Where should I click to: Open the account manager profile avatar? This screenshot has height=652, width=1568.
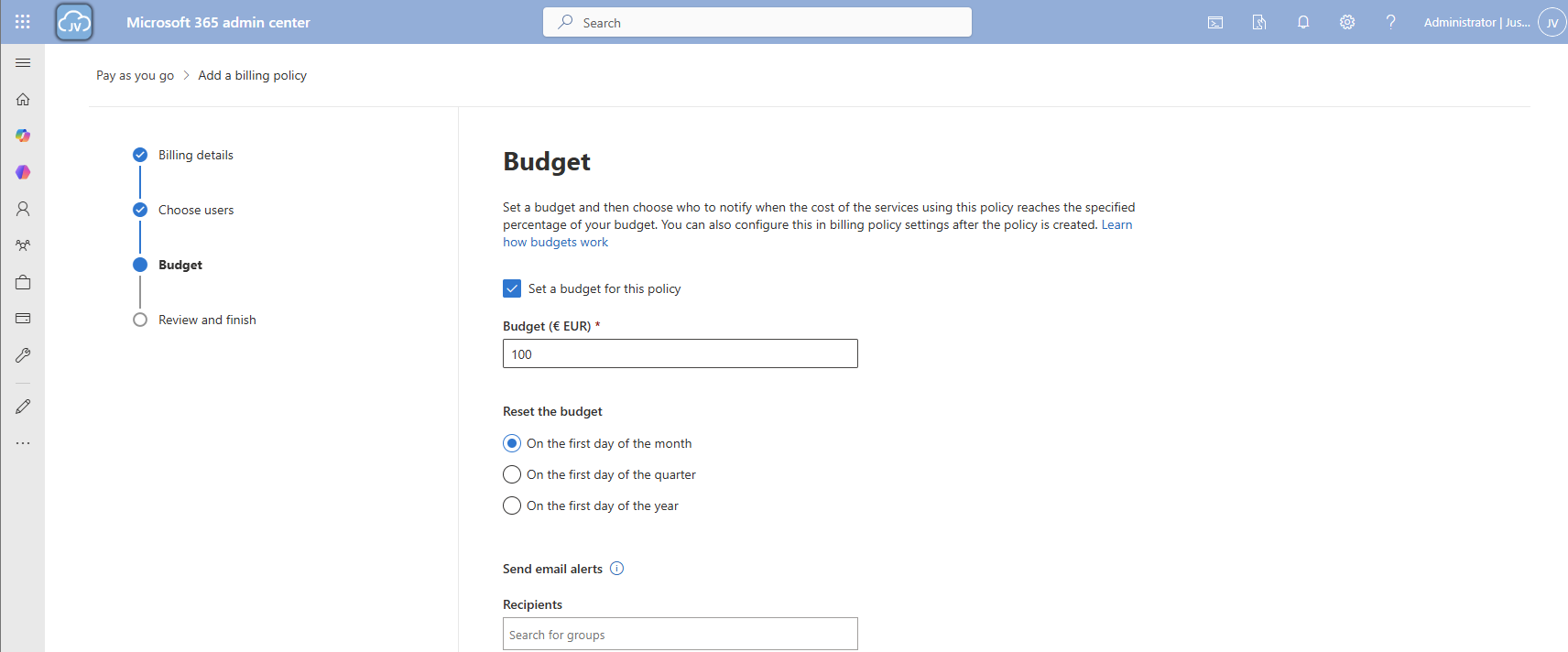pos(1552,22)
